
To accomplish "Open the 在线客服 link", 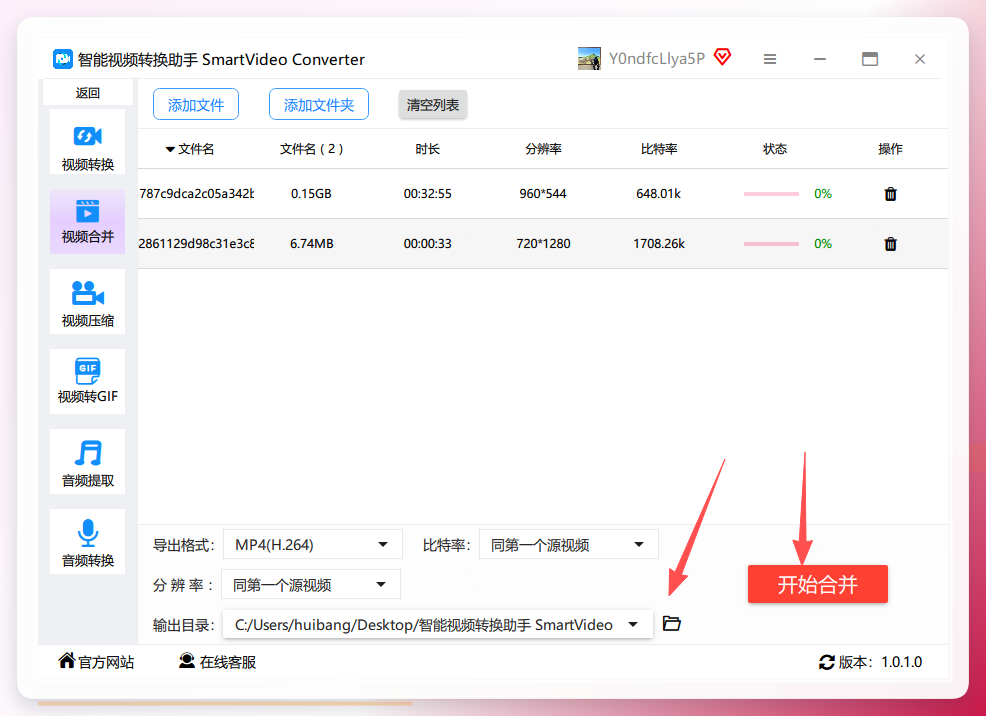I will tap(228, 662).
